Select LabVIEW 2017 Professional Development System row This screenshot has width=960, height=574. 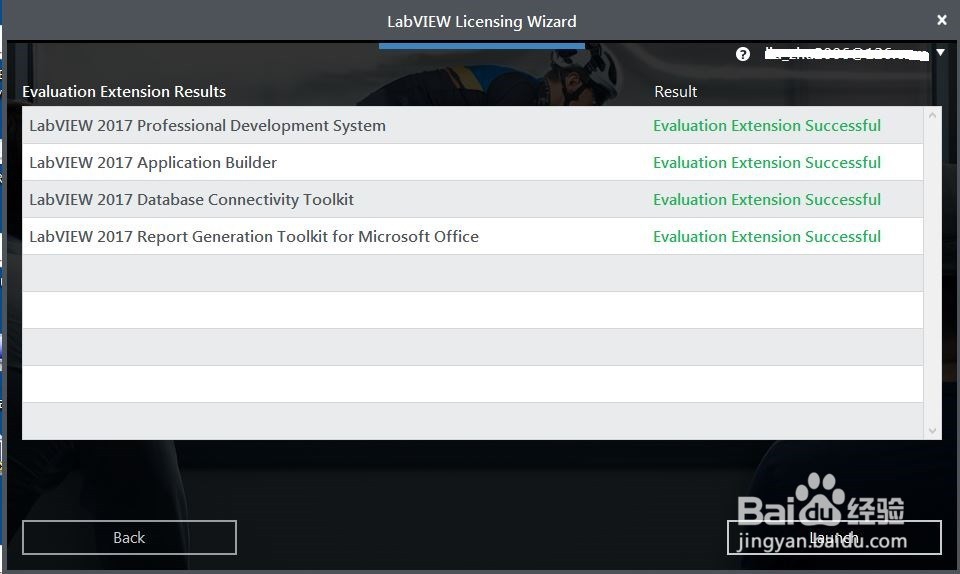[473, 125]
